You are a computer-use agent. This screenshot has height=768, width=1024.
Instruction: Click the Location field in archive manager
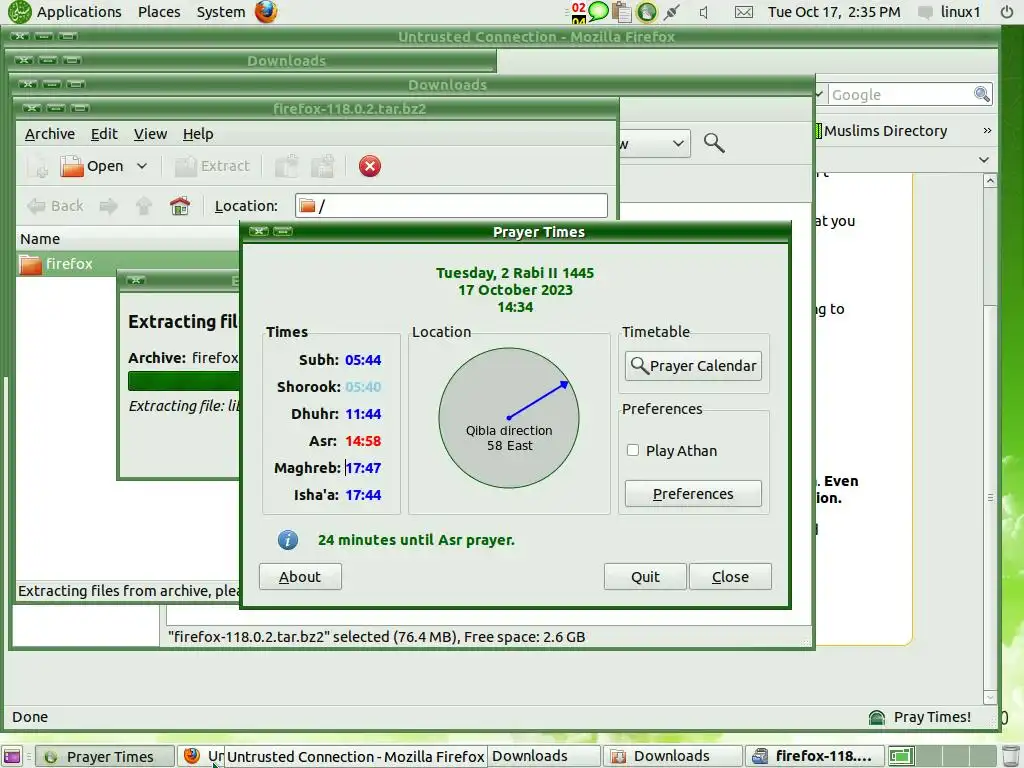pos(451,206)
